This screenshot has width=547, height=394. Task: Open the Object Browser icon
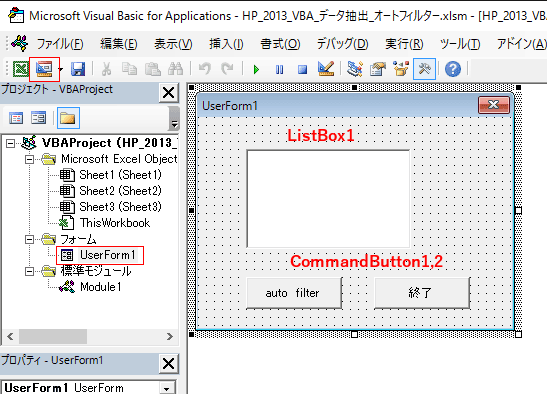pyautogui.click(x=401, y=69)
